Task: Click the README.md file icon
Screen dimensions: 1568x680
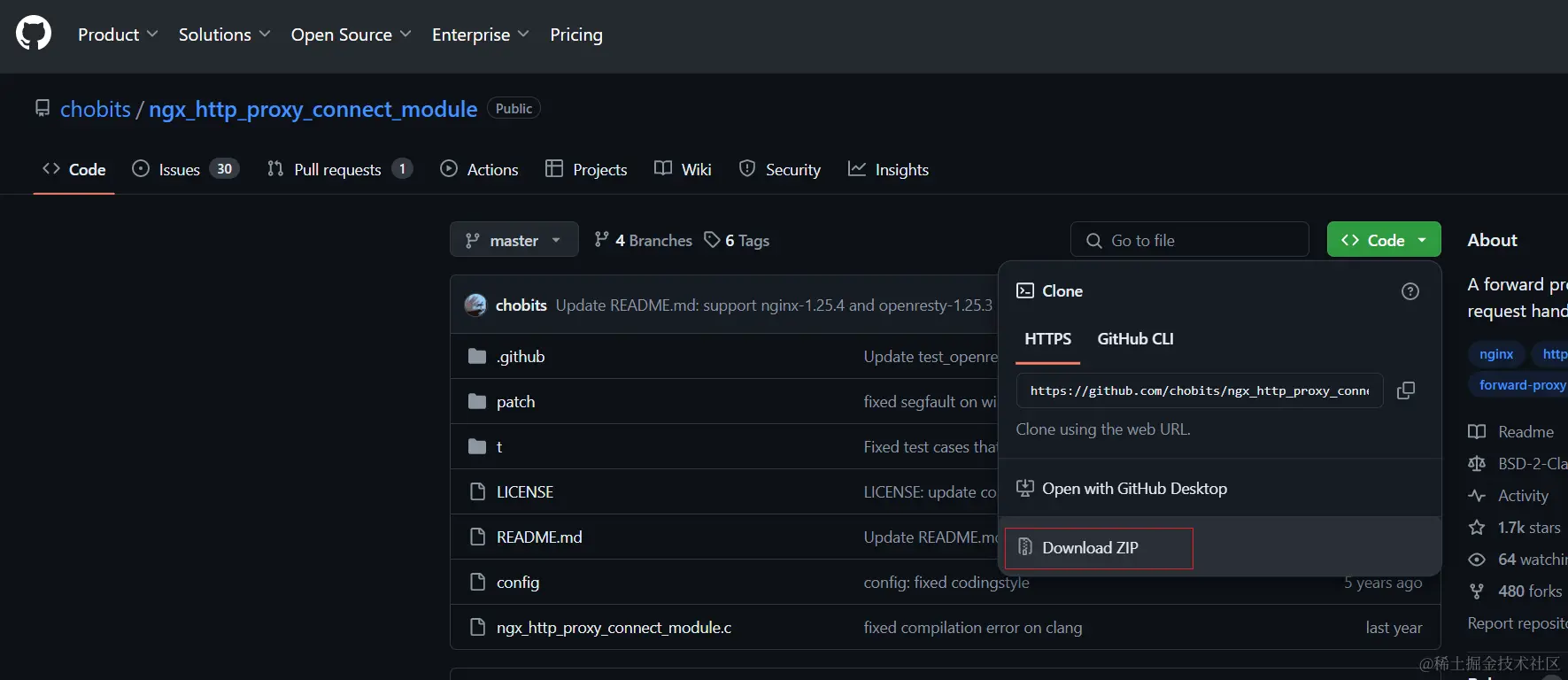Action: coord(477,537)
